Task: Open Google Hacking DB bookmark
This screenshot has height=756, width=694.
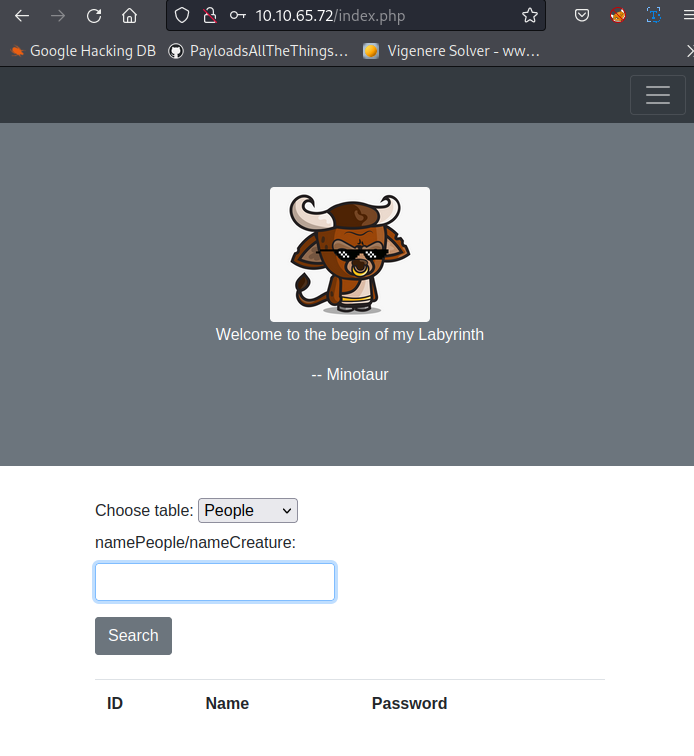Action: click(x=84, y=51)
